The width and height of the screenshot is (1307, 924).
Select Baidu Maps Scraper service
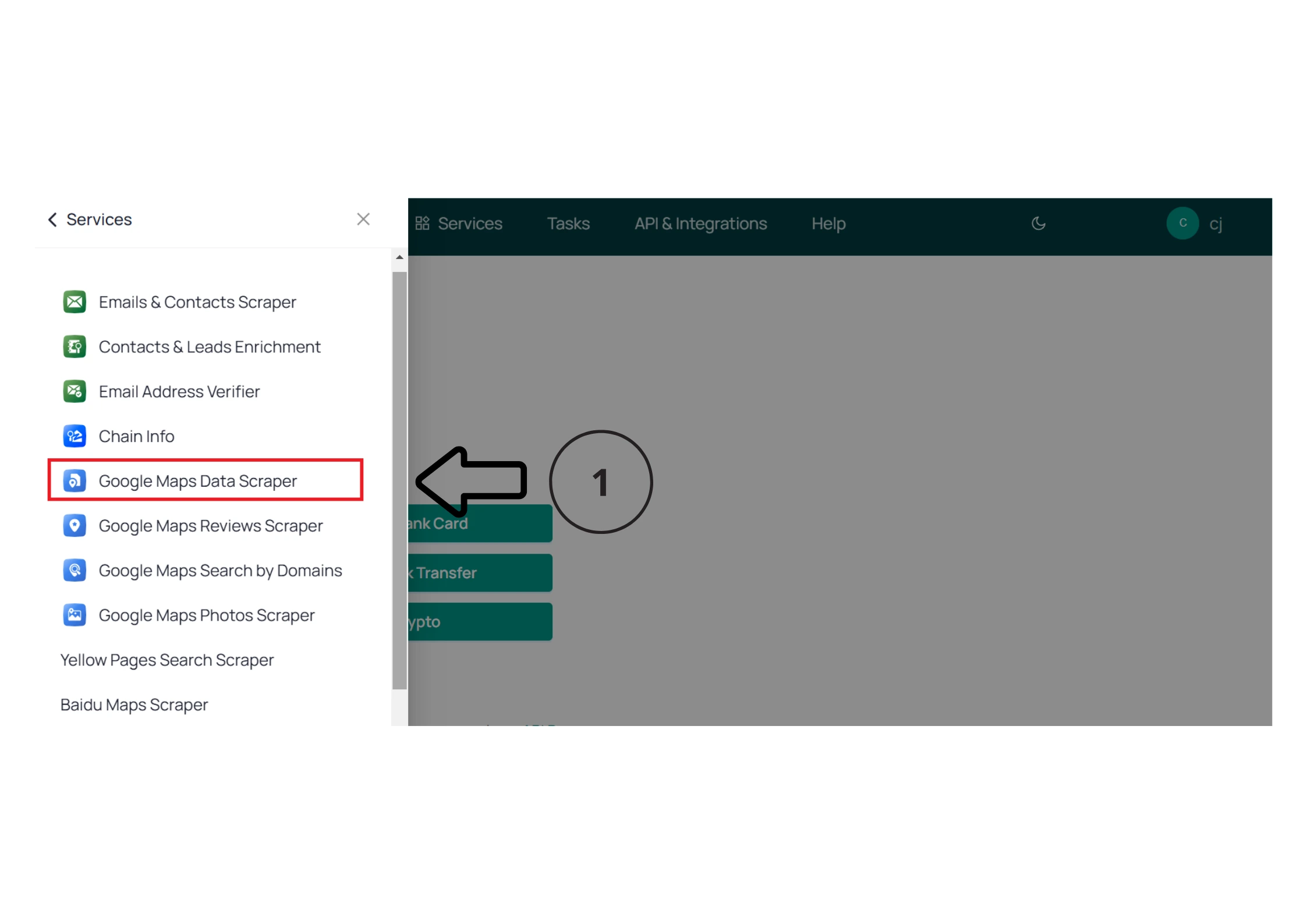pos(134,705)
